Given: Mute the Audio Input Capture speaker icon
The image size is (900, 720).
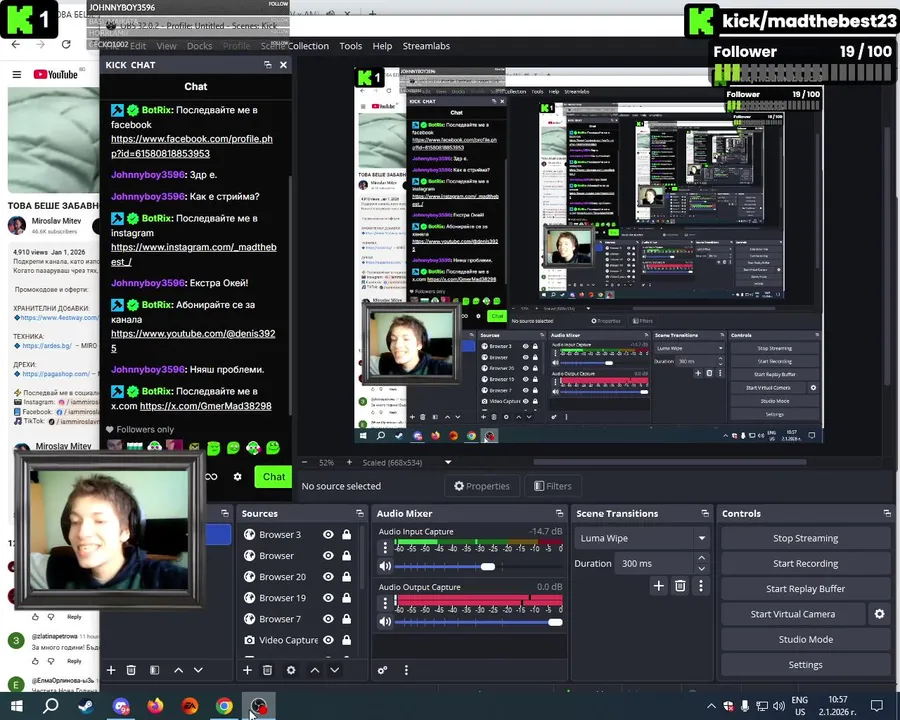Looking at the screenshot, I should [385, 566].
